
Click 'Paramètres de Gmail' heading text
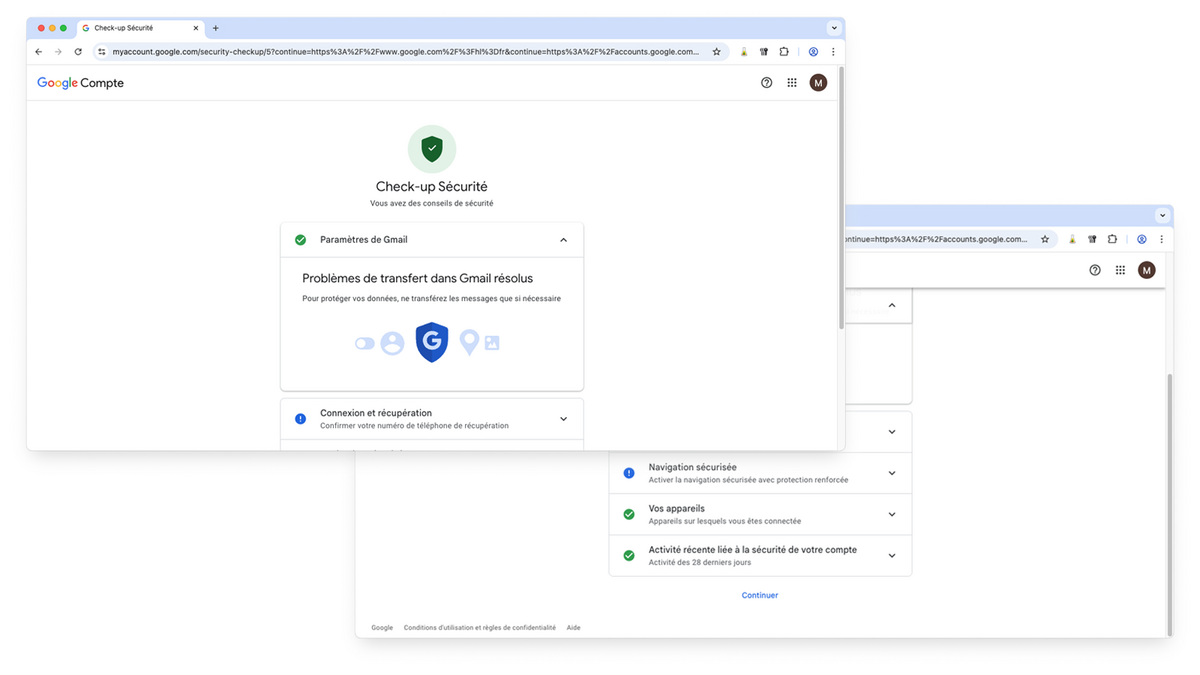coord(364,240)
